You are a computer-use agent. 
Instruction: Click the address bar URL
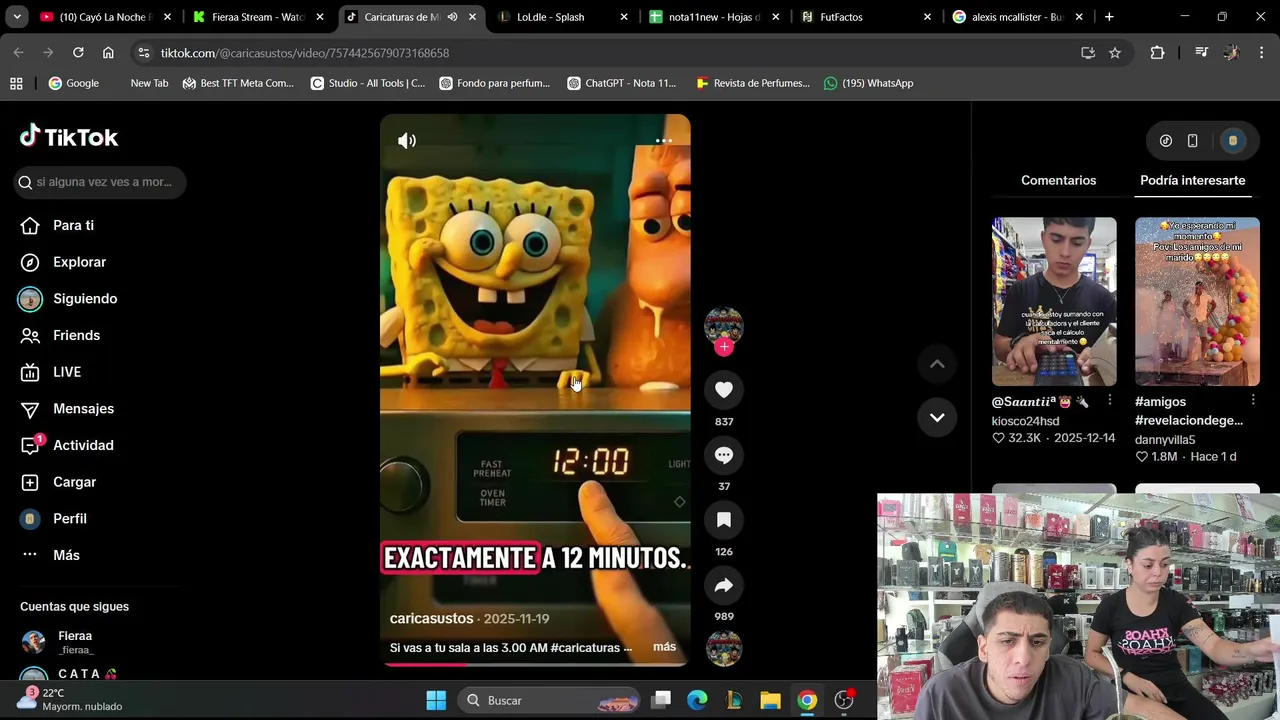click(305, 53)
